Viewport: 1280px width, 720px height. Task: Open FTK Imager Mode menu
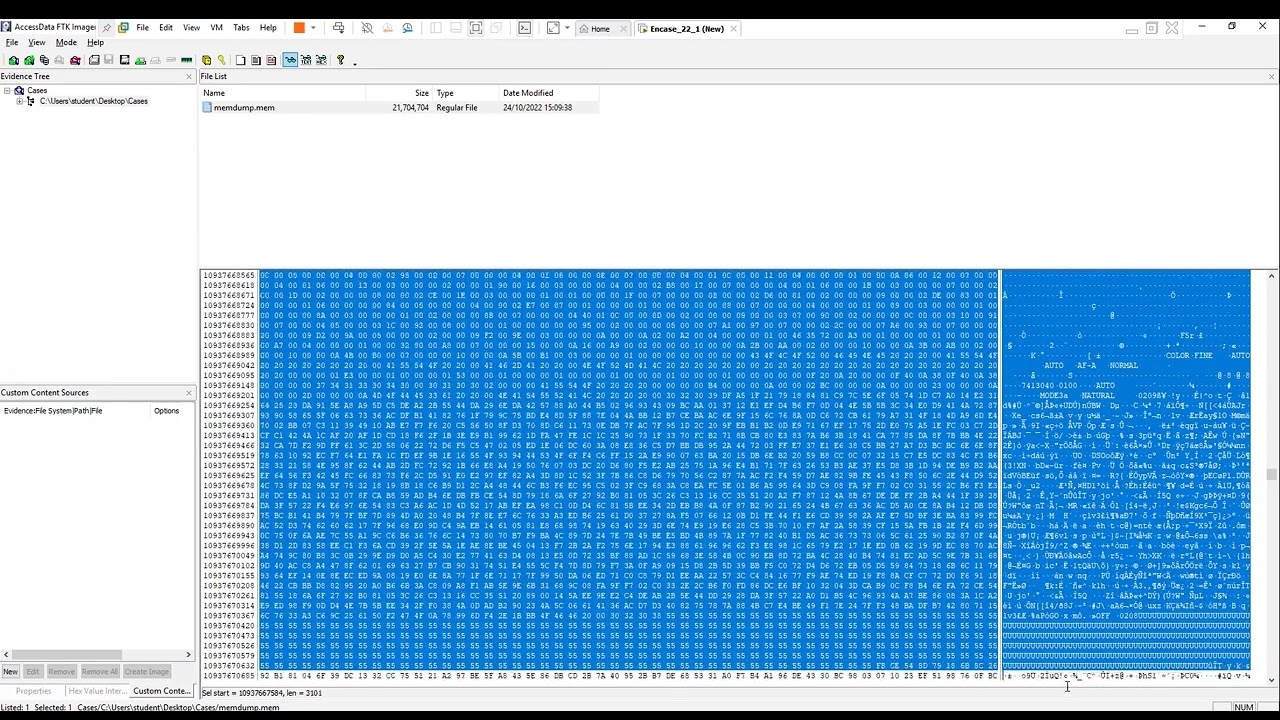coord(66,43)
